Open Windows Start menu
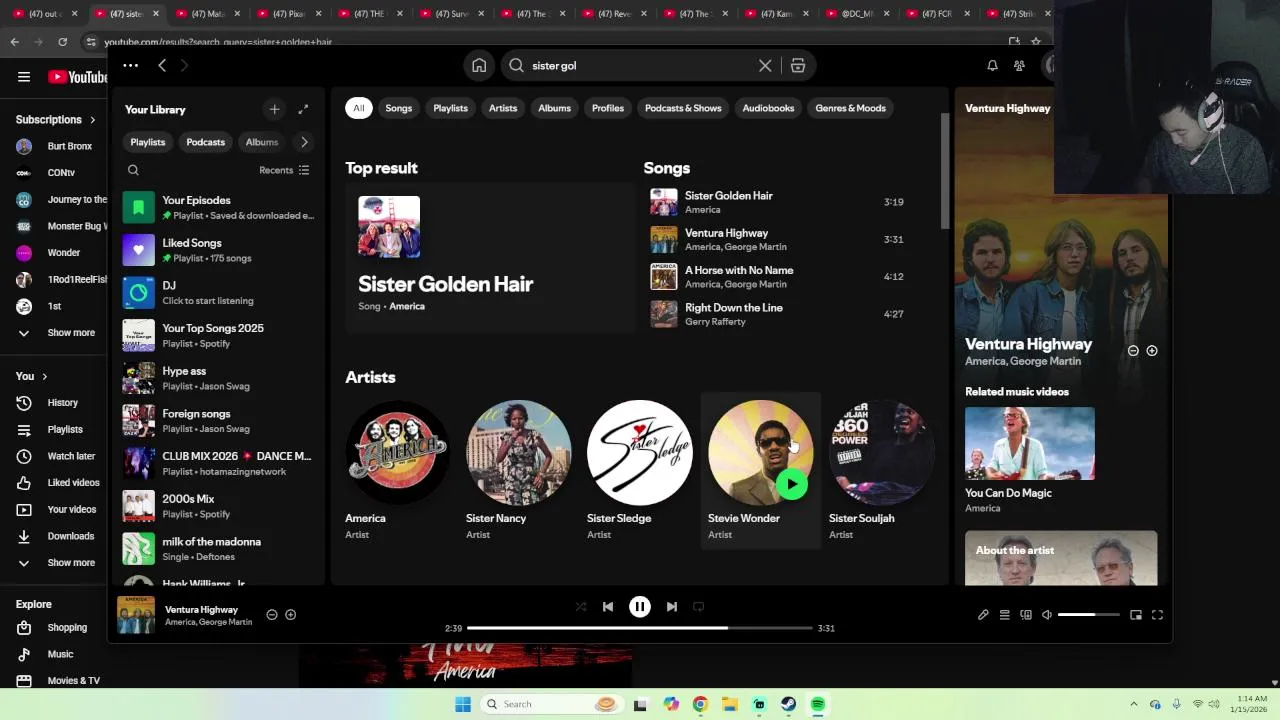This screenshot has height=720, width=1280. point(462,704)
